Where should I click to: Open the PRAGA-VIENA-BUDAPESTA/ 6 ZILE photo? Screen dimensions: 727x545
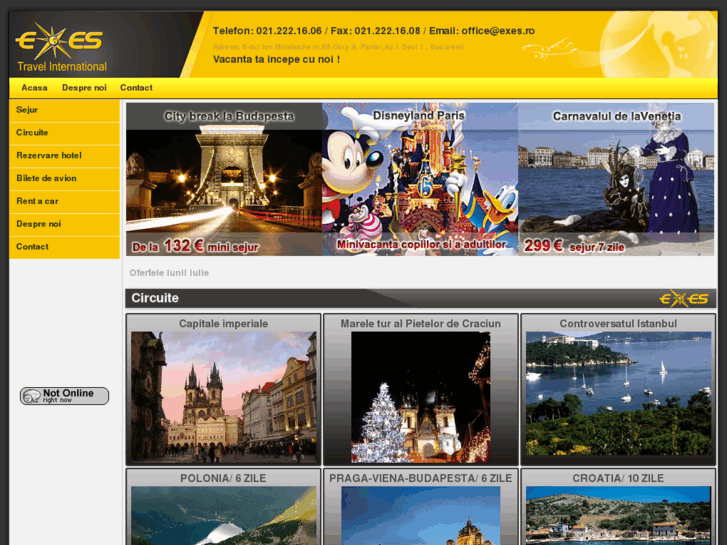coord(421,516)
